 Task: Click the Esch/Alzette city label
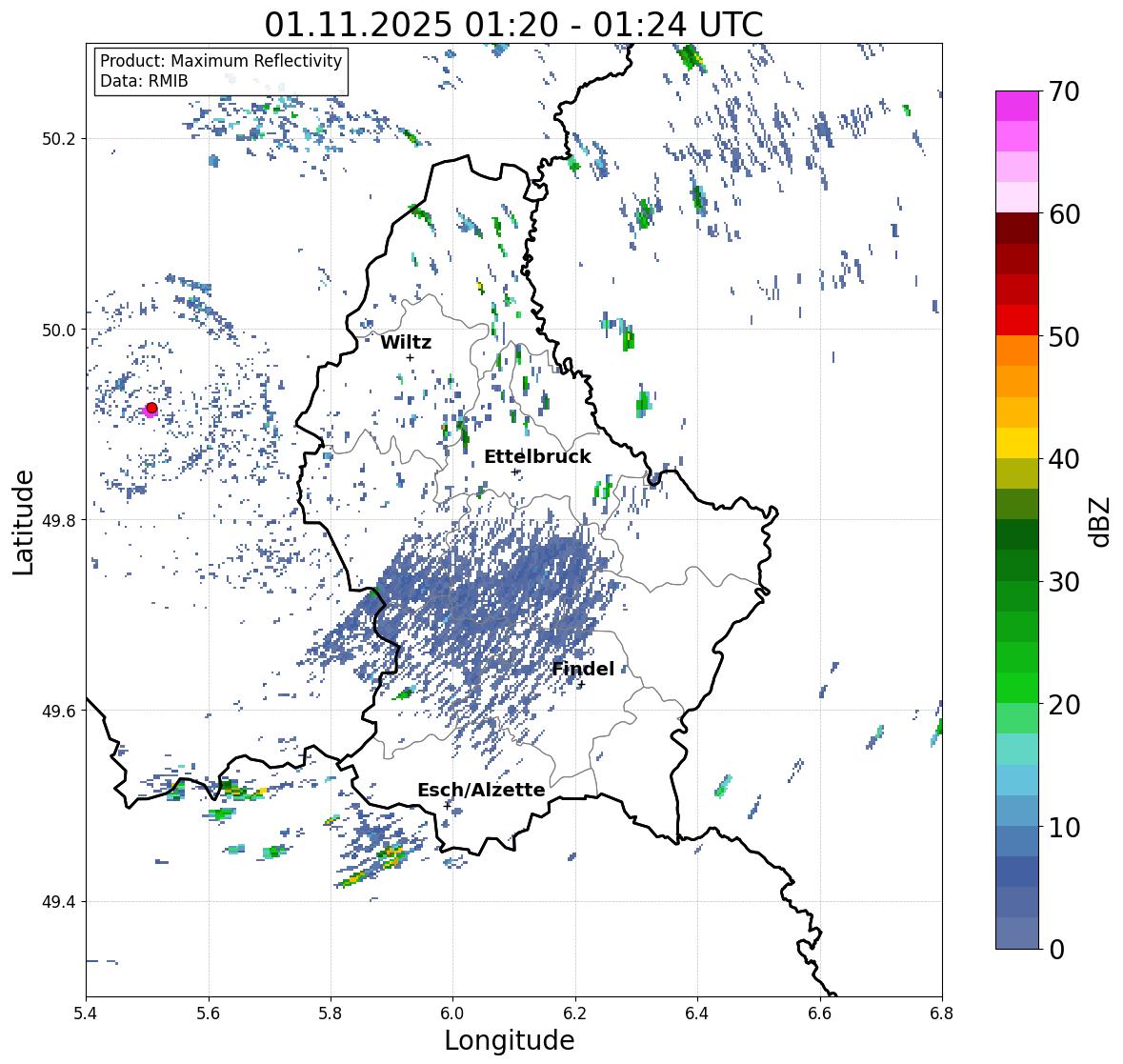point(481,790)
